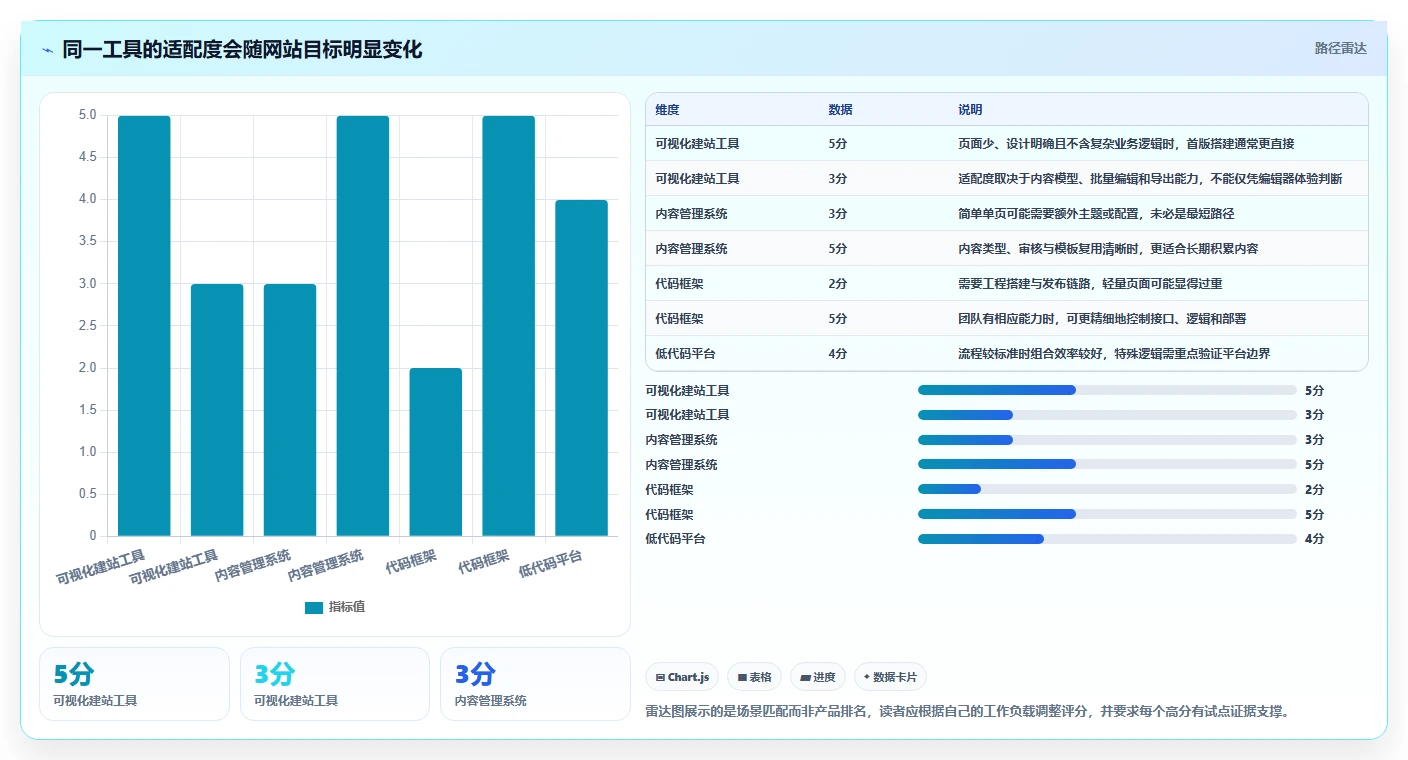Screen dimensions: 1408x760
Task: Click the 内容管理系统 5分 progress bar
Action: [x=1107, y=464]
